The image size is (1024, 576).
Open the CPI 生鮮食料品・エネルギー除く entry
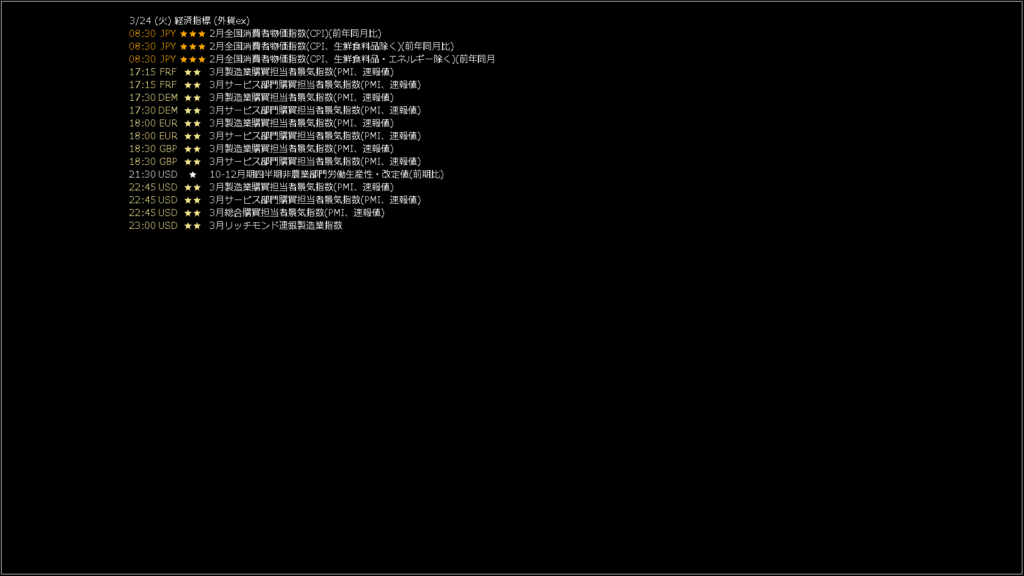[x=352, y=59]
